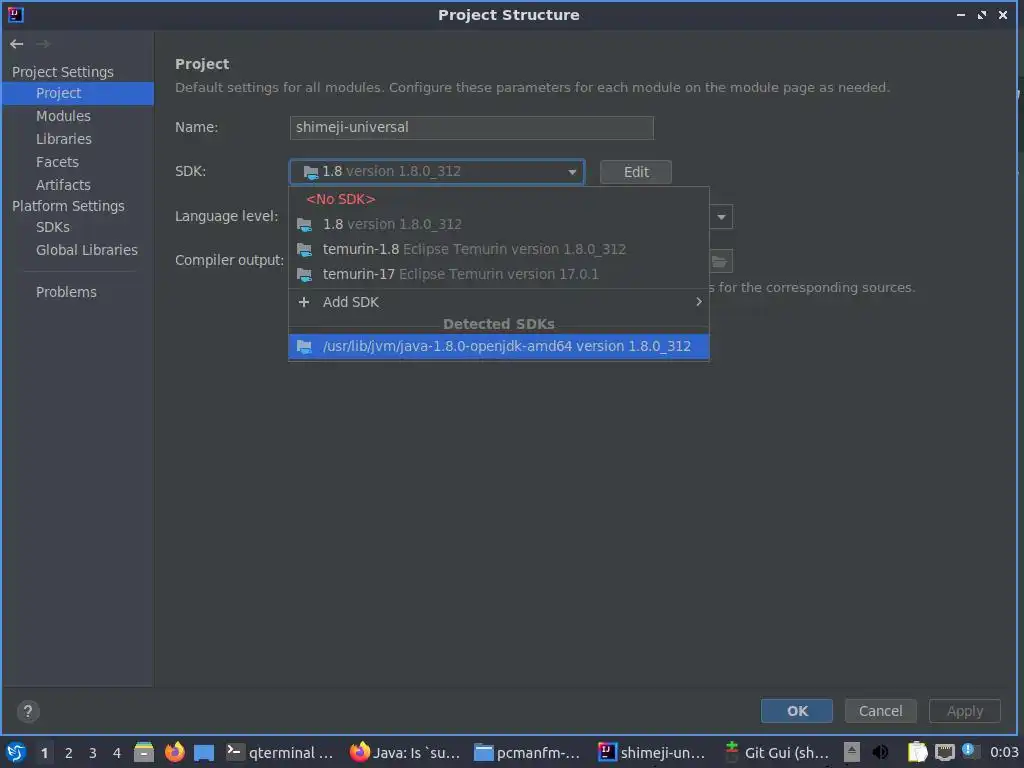Select temurin-17 Eclipse Temurin SDK
Image resolution: width=1024 pixels, height=768 pixels.
498,274
